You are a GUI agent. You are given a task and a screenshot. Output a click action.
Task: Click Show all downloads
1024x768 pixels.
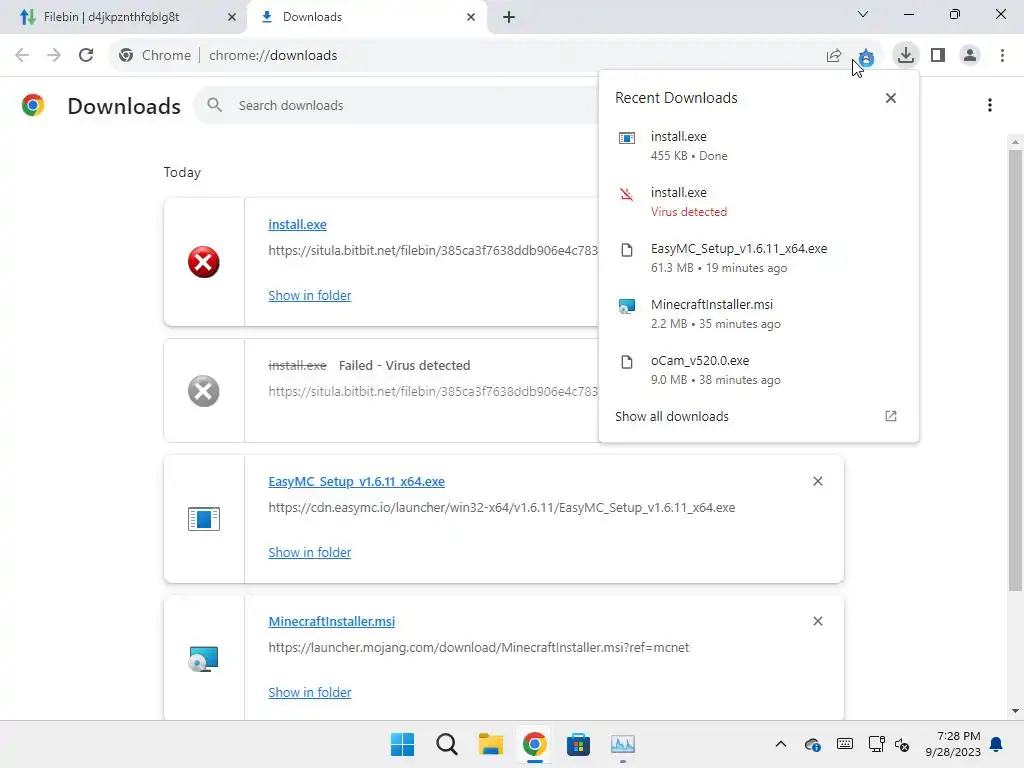[671, 417]
